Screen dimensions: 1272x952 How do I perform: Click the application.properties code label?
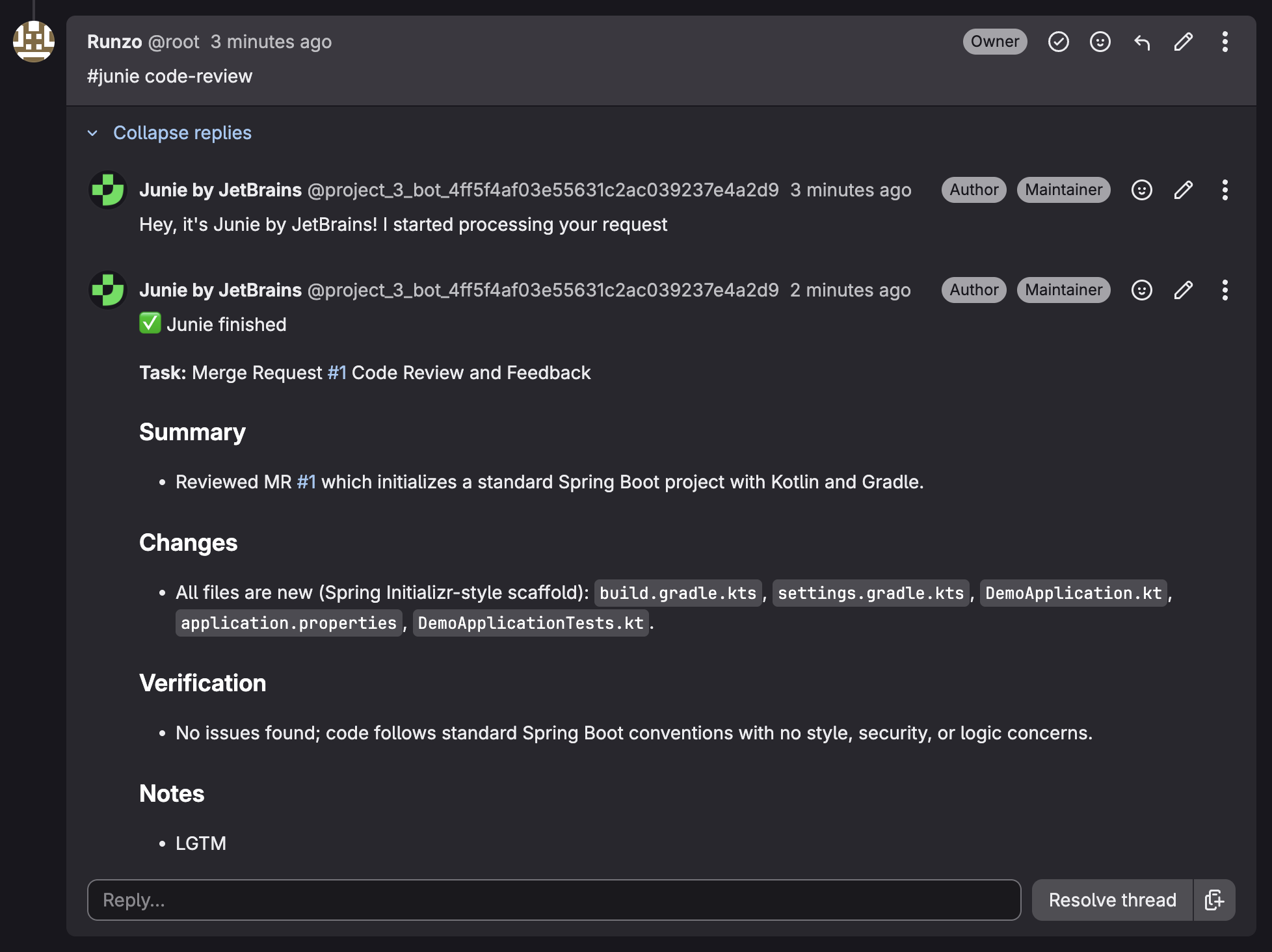pyautogui.click(x=289, y=623)
